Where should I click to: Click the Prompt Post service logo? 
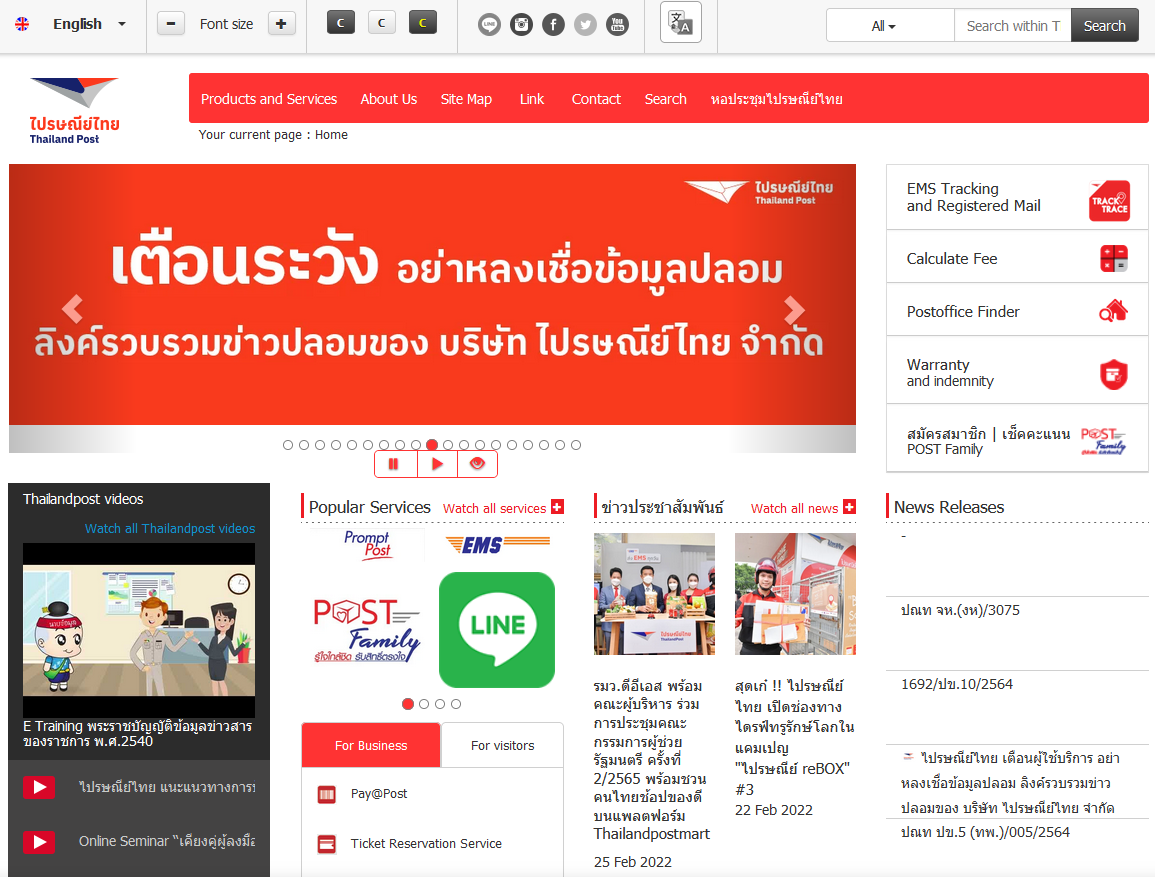pyautogui.click(x=368, y=545)
